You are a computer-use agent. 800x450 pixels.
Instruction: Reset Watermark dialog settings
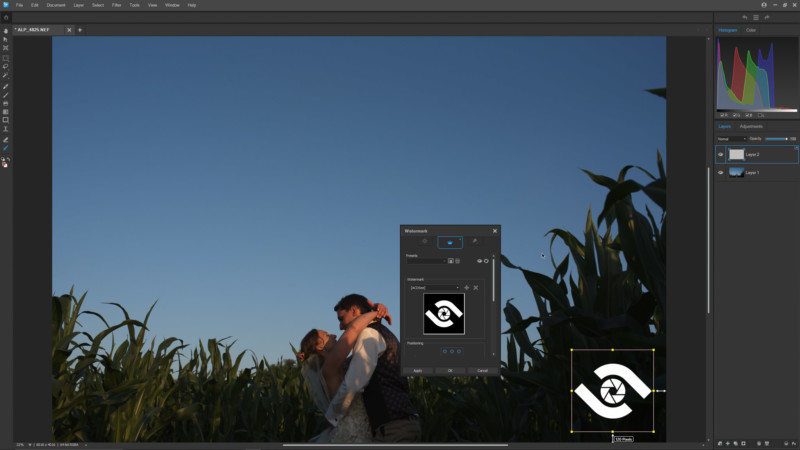486,261
